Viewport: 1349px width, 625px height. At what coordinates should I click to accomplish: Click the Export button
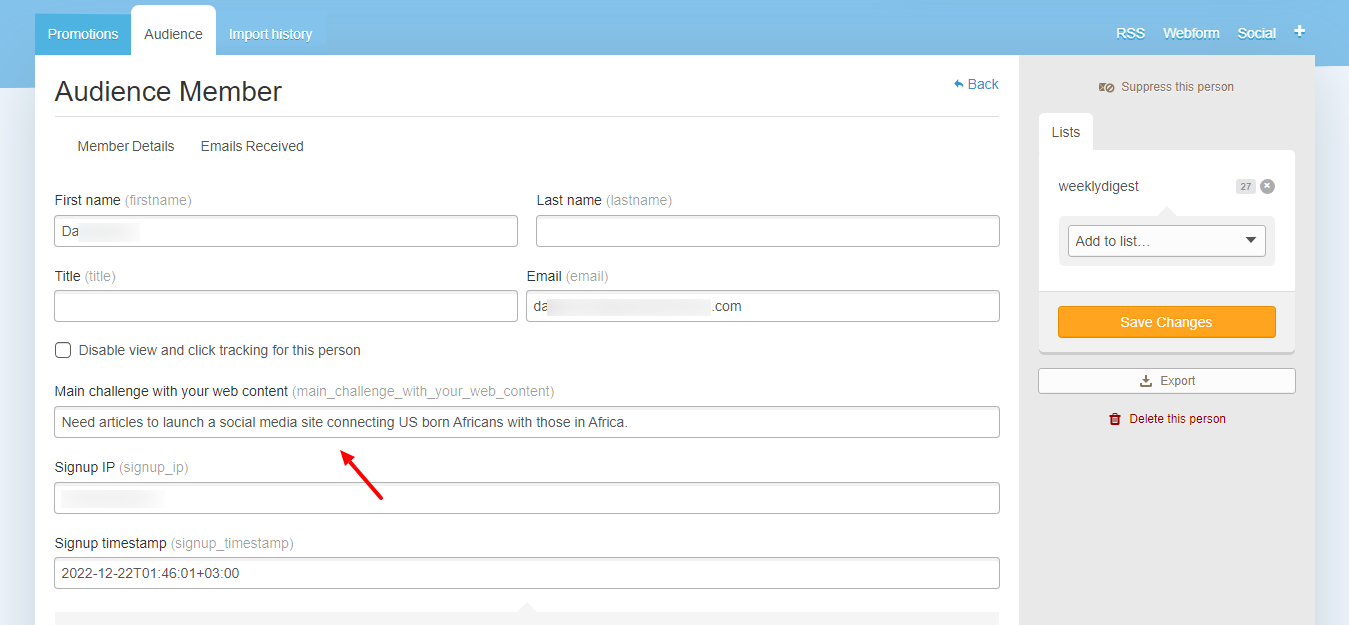click(1166, 381)
